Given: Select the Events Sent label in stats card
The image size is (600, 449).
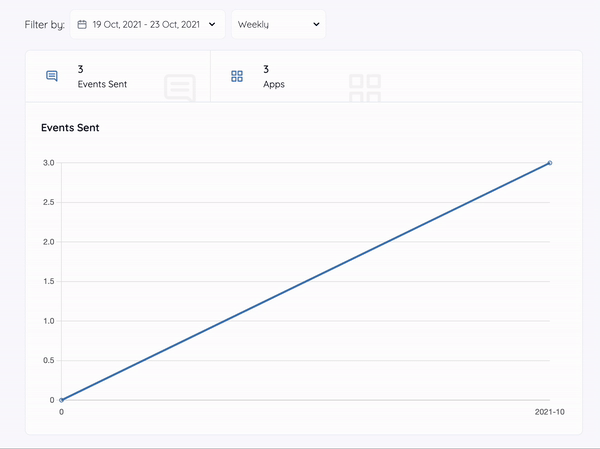Looking at the screenshot, I should pos(102,84).
